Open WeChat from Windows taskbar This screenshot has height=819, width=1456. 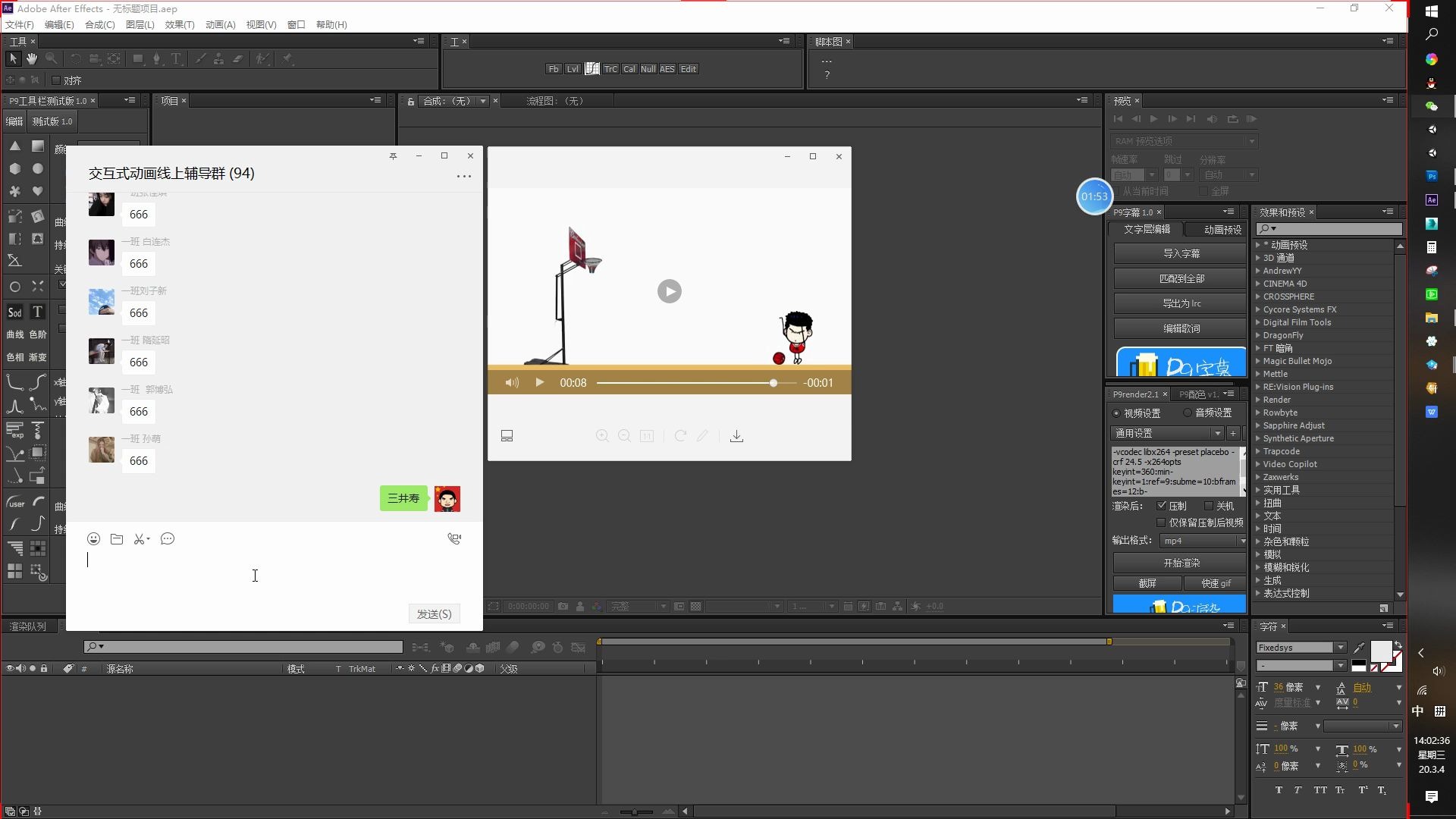coord(1431,106)
